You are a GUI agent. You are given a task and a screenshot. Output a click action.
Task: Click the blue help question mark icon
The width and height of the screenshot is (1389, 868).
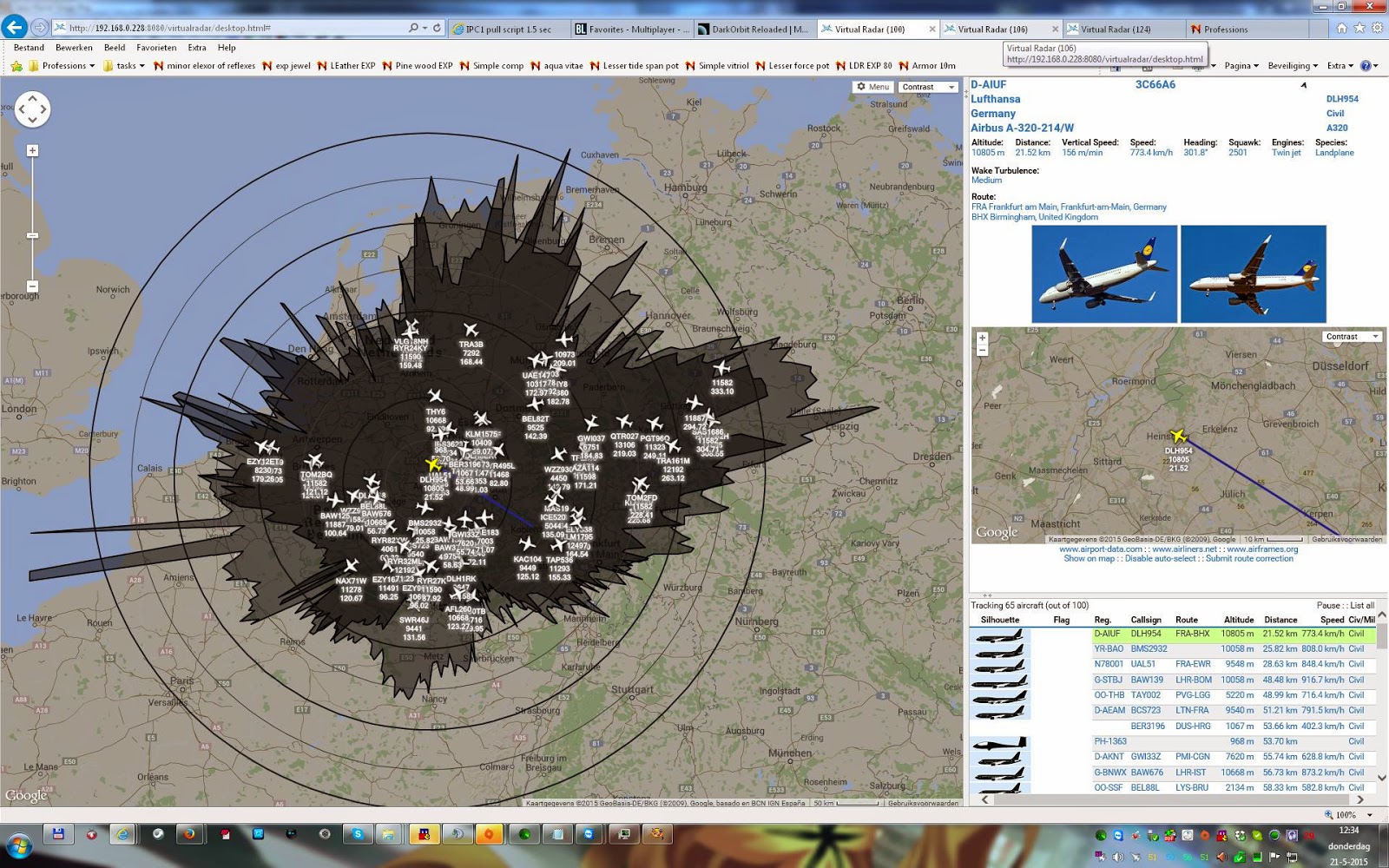click(x=1366, y=66)
